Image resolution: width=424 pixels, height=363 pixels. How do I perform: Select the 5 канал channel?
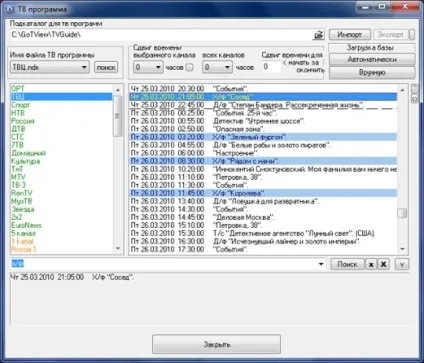point(62,233)
